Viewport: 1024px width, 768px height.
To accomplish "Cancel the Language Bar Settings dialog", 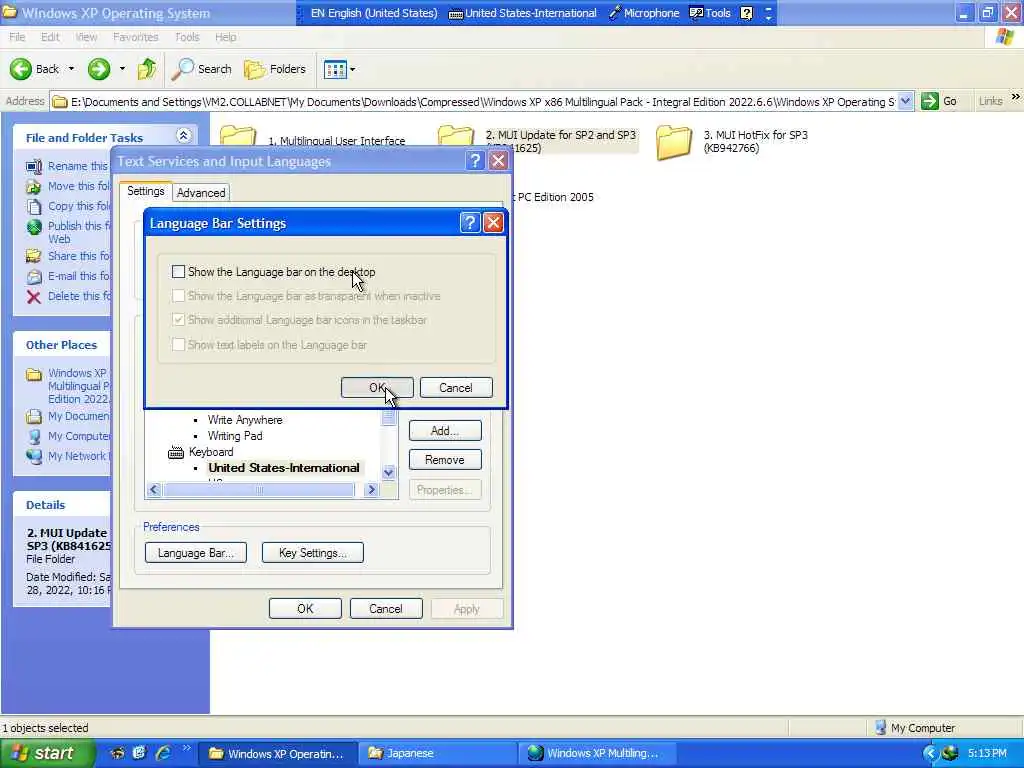I will (x=456, y=387).
